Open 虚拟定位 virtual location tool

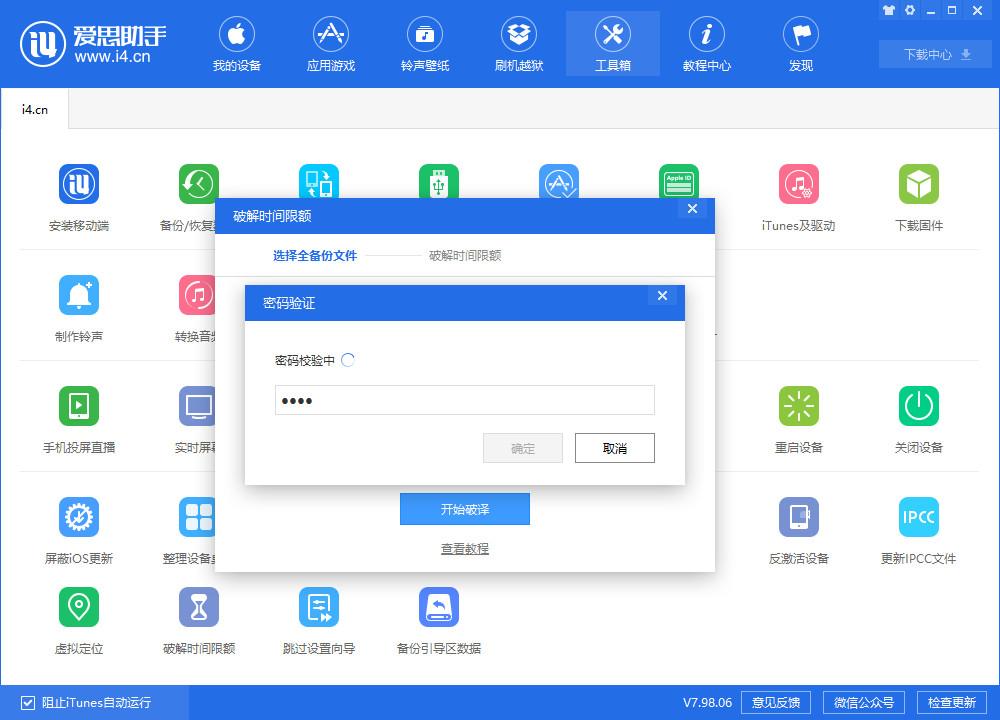79,621
